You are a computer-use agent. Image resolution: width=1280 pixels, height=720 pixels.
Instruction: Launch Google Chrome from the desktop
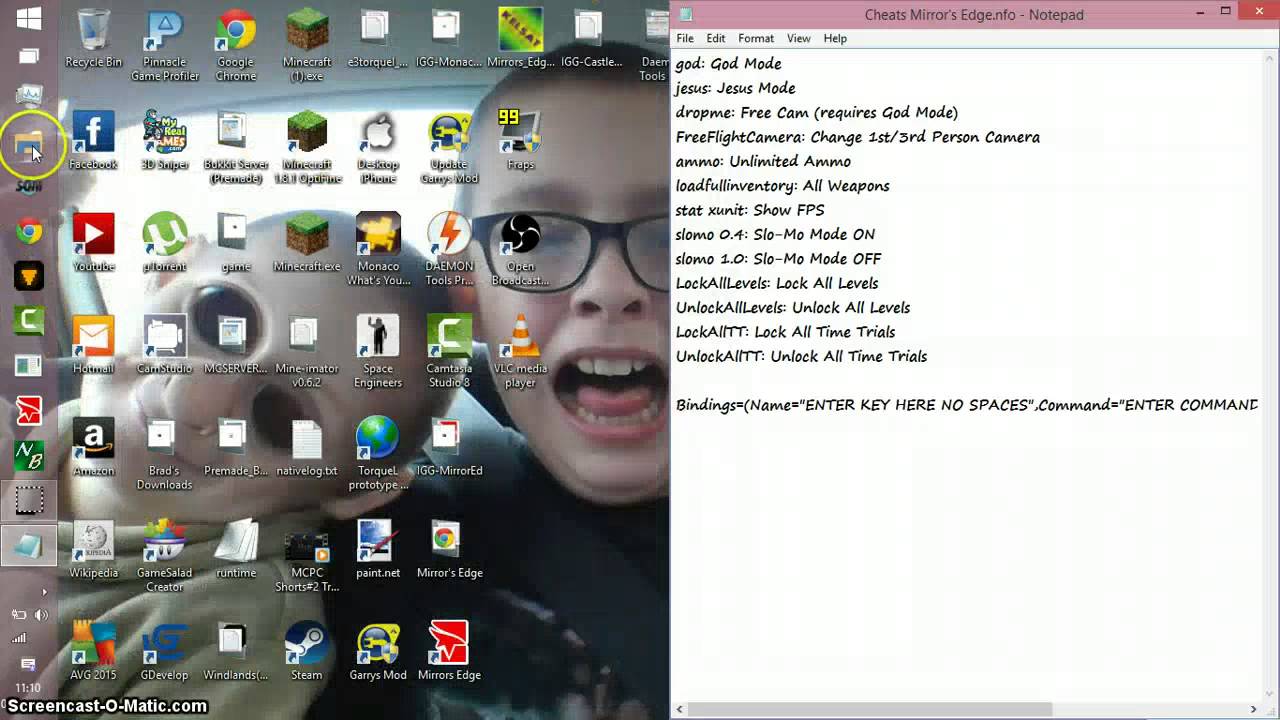(236, 45)
